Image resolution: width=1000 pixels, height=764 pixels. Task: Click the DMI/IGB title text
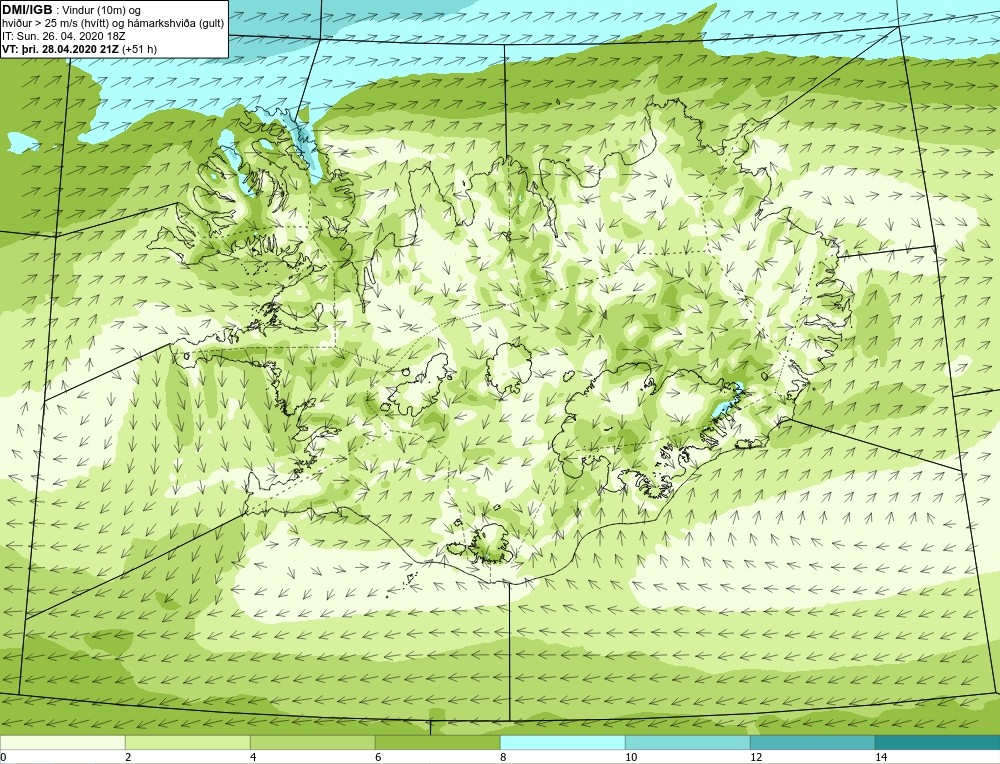[27, 10]
